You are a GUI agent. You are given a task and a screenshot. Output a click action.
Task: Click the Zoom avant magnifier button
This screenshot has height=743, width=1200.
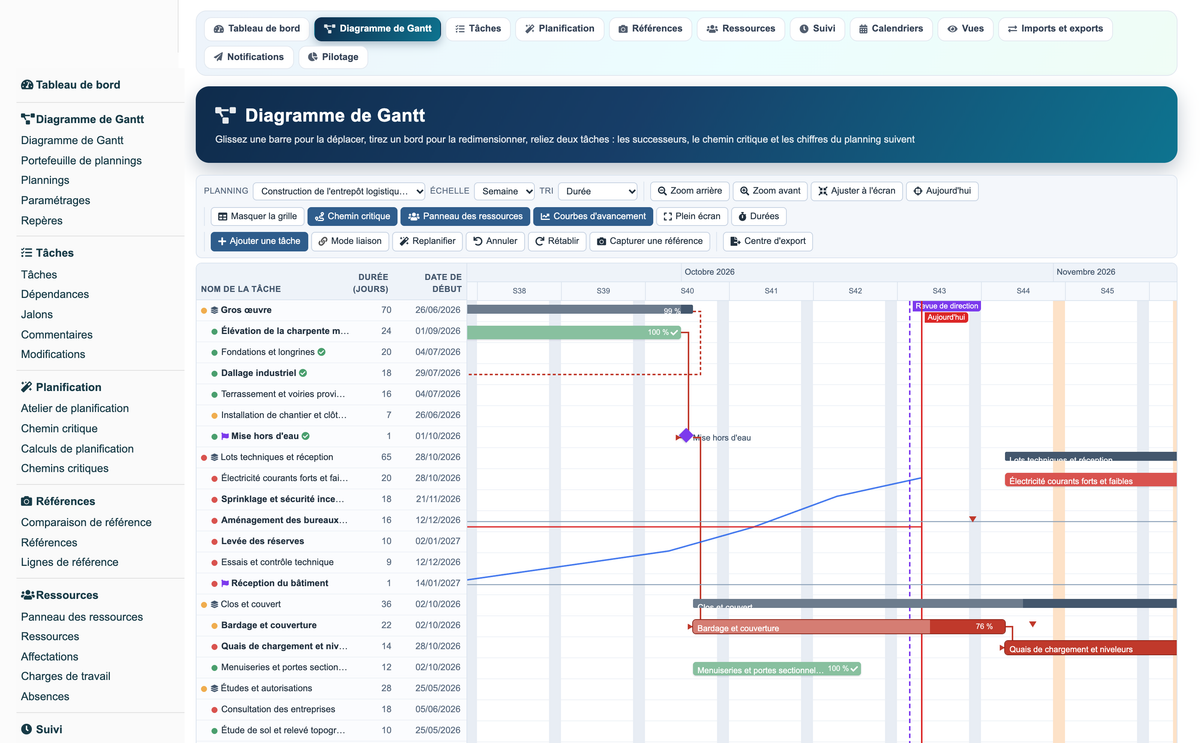coord(770,191)
